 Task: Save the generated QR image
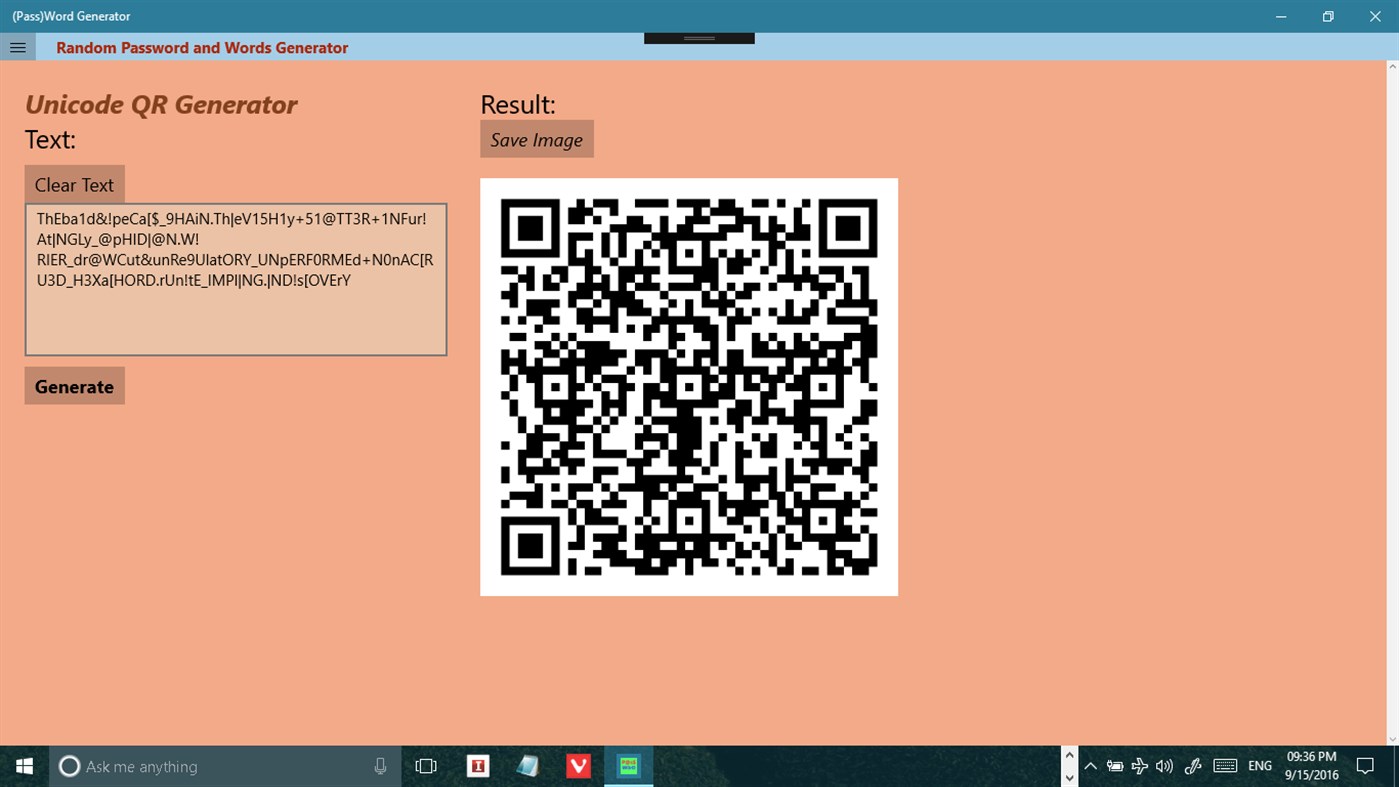point(536,138)
